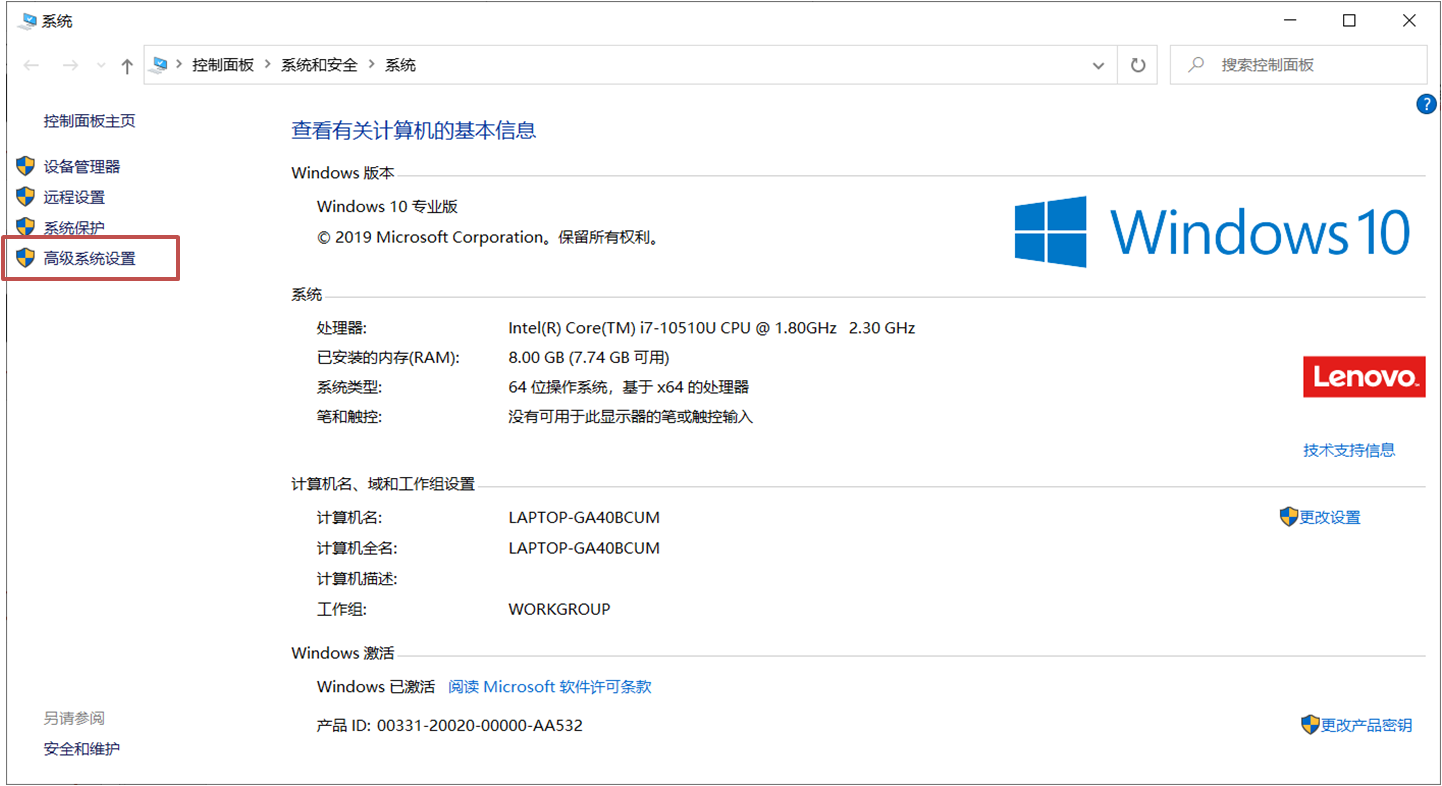Screen dimensions: 1442x786
Task: Maximize the 系统 window
Action: 1349,21
